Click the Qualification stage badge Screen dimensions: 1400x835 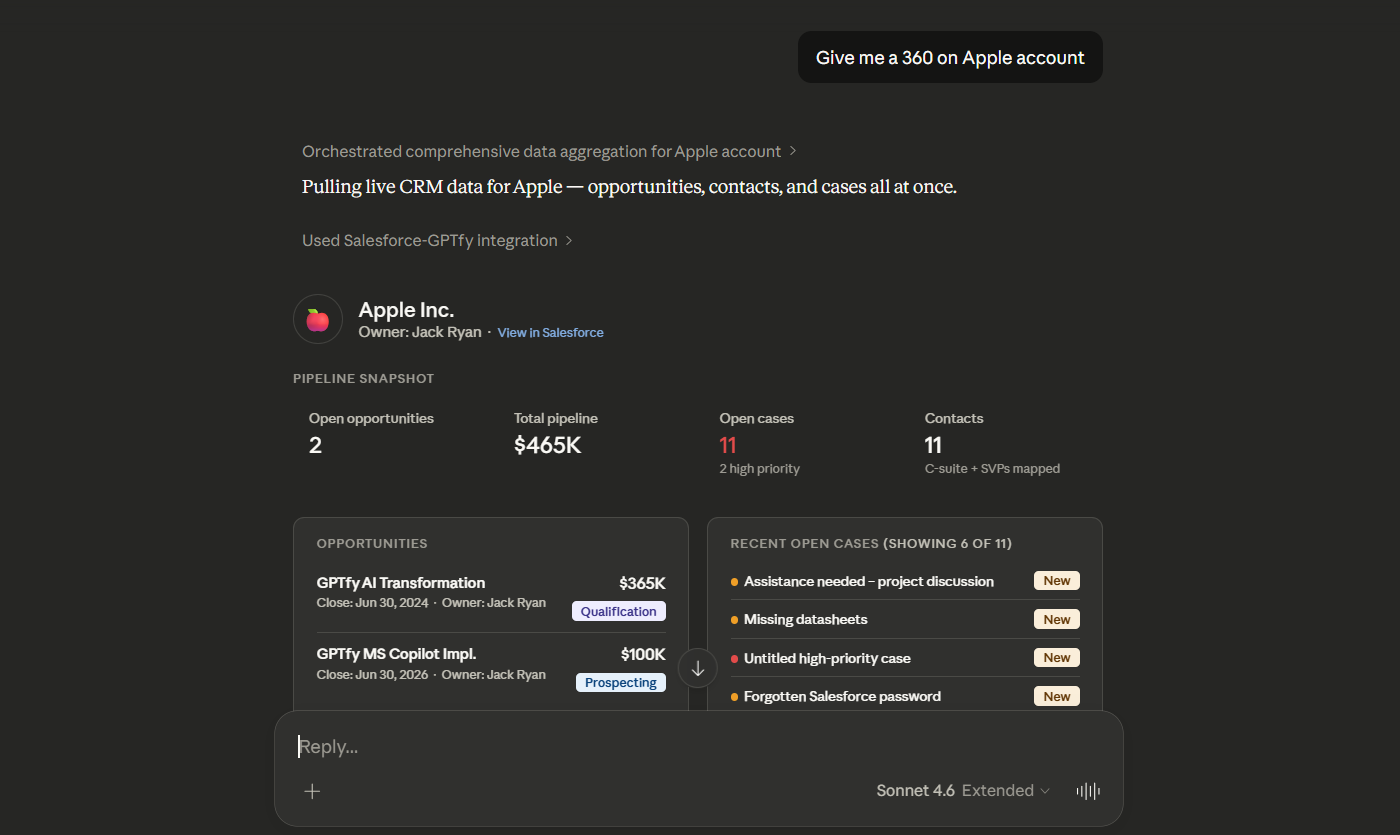pyautogui.click(x=618, y=611)
